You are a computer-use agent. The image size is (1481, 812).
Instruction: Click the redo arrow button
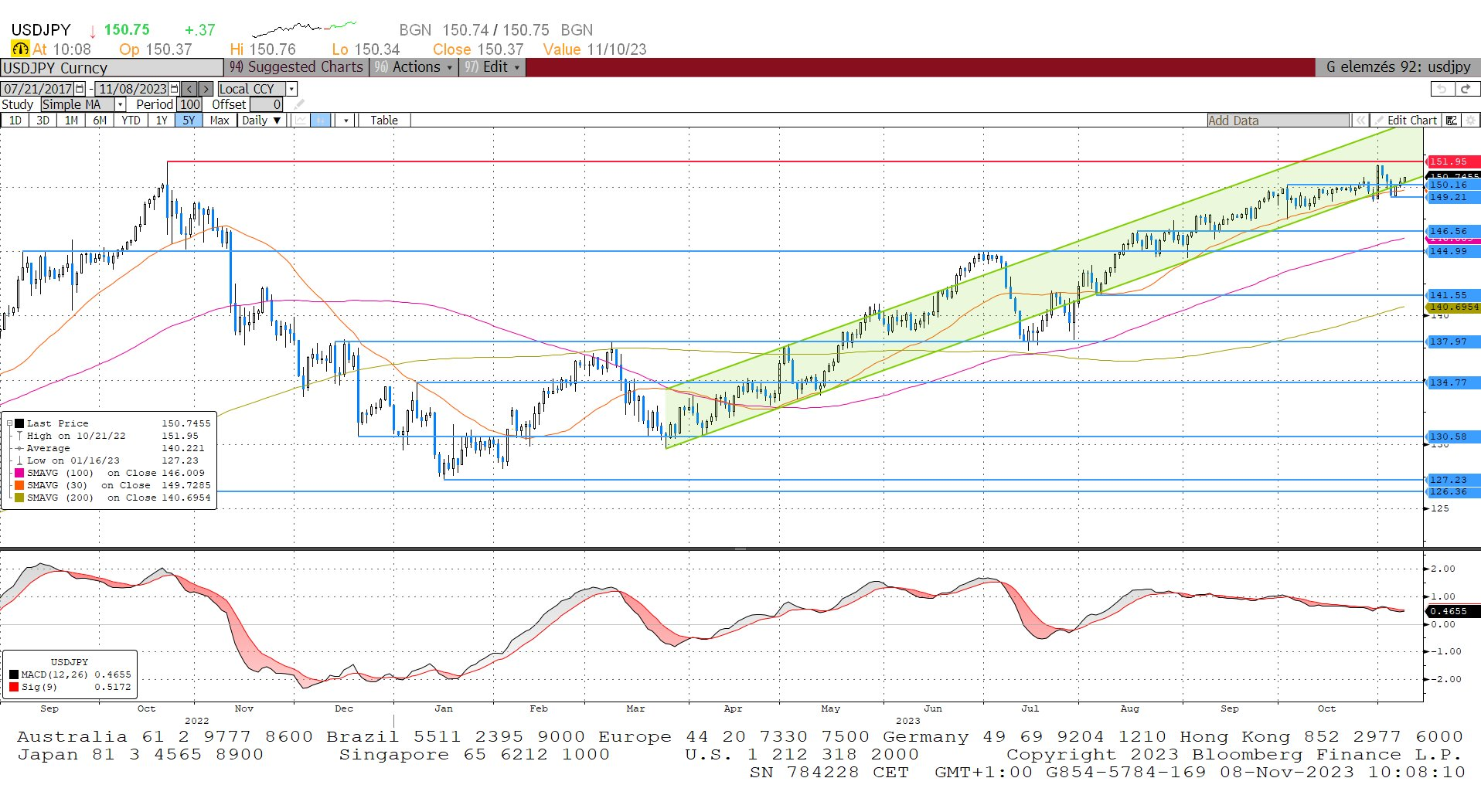(1466, 89)
